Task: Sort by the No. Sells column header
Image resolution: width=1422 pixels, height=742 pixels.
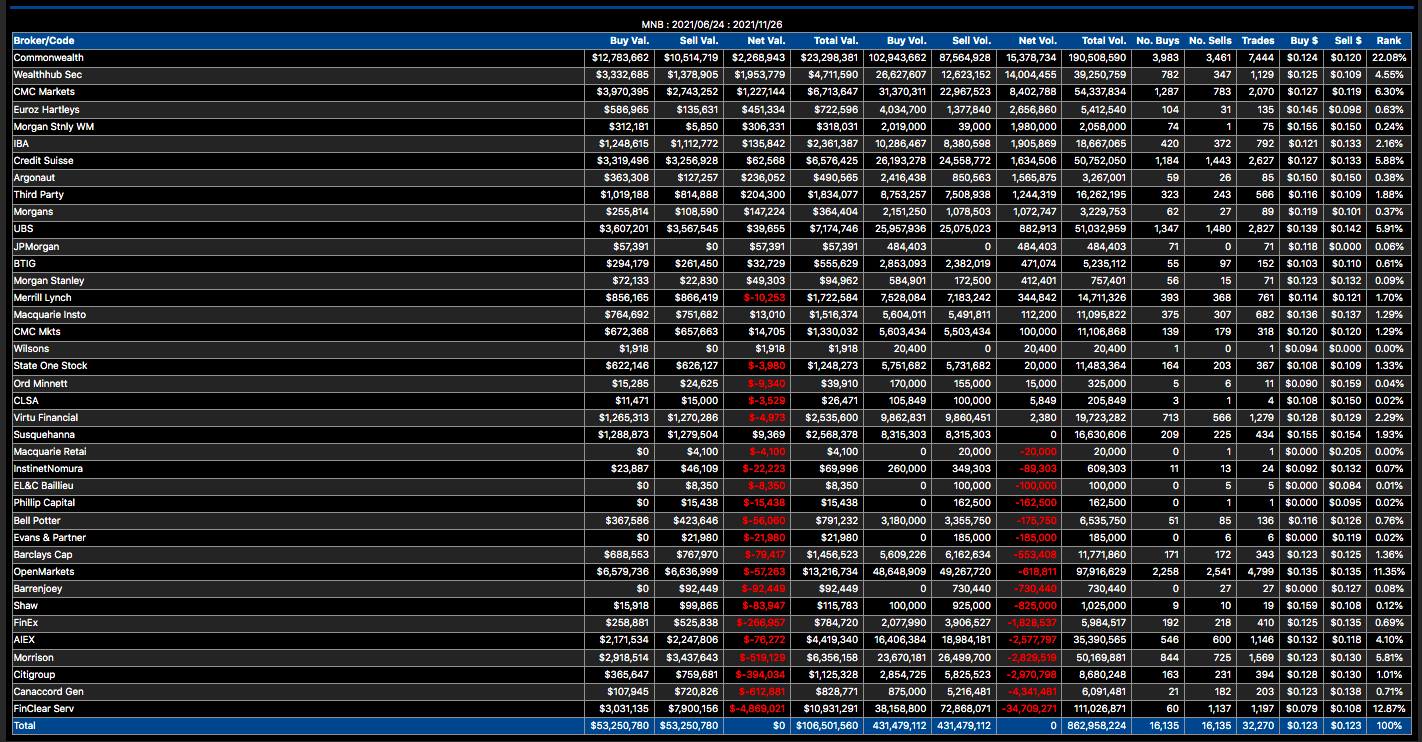Action: tap(1210, 41)
